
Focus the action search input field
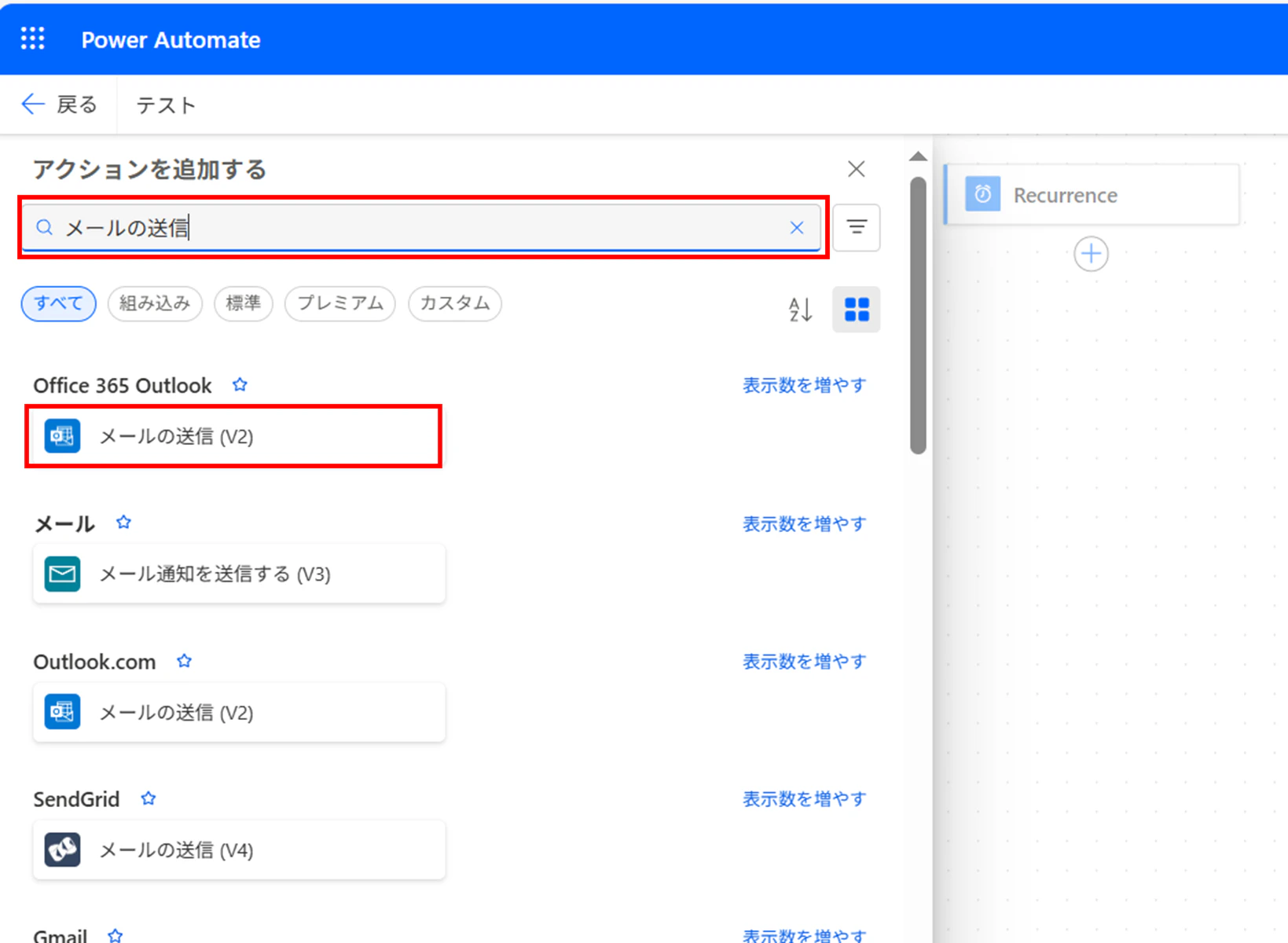click(421, 228)
